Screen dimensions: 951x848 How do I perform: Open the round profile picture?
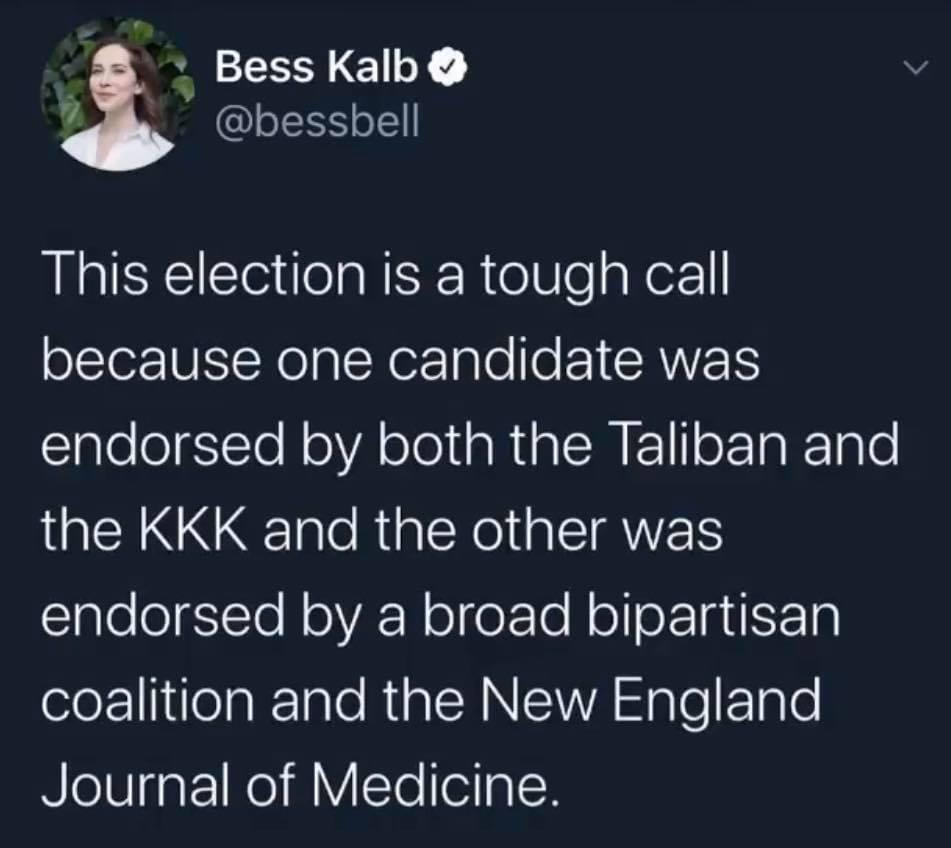pos(117,94)
